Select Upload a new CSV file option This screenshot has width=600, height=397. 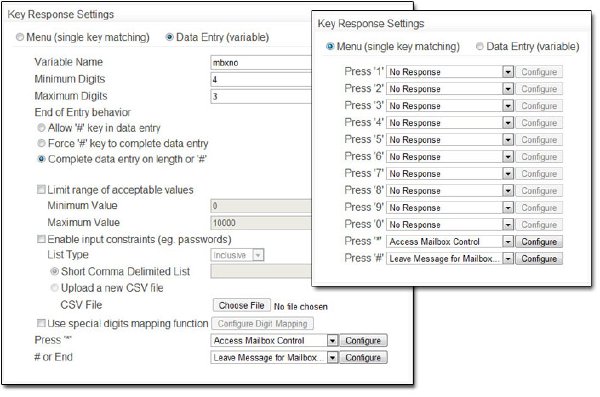click(x=54, y=288)
